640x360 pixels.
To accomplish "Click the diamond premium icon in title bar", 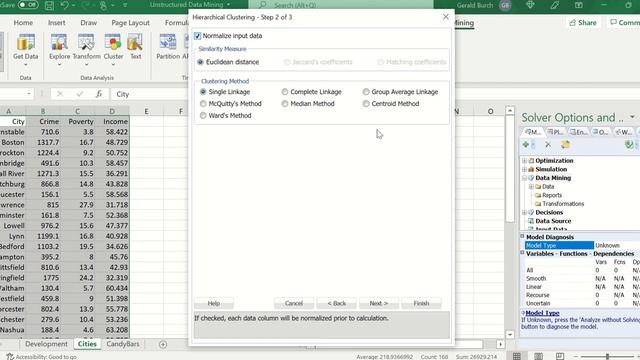I will coord(530,5).
